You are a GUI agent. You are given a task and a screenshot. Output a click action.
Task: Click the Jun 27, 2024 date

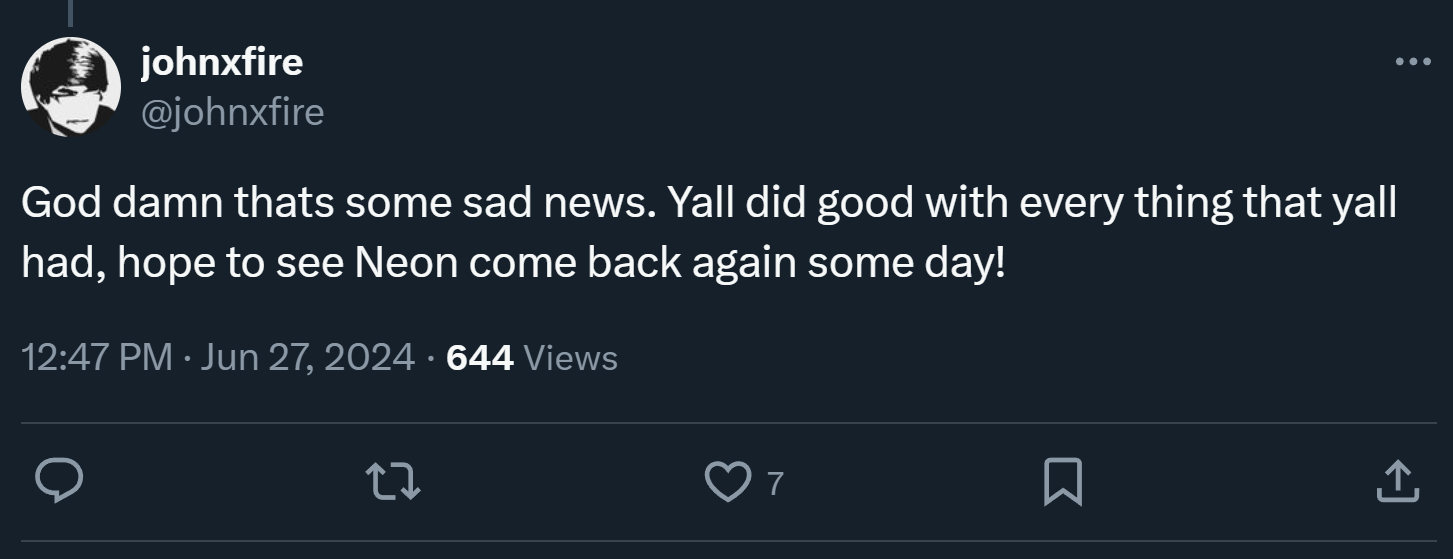tap(307, 357)
